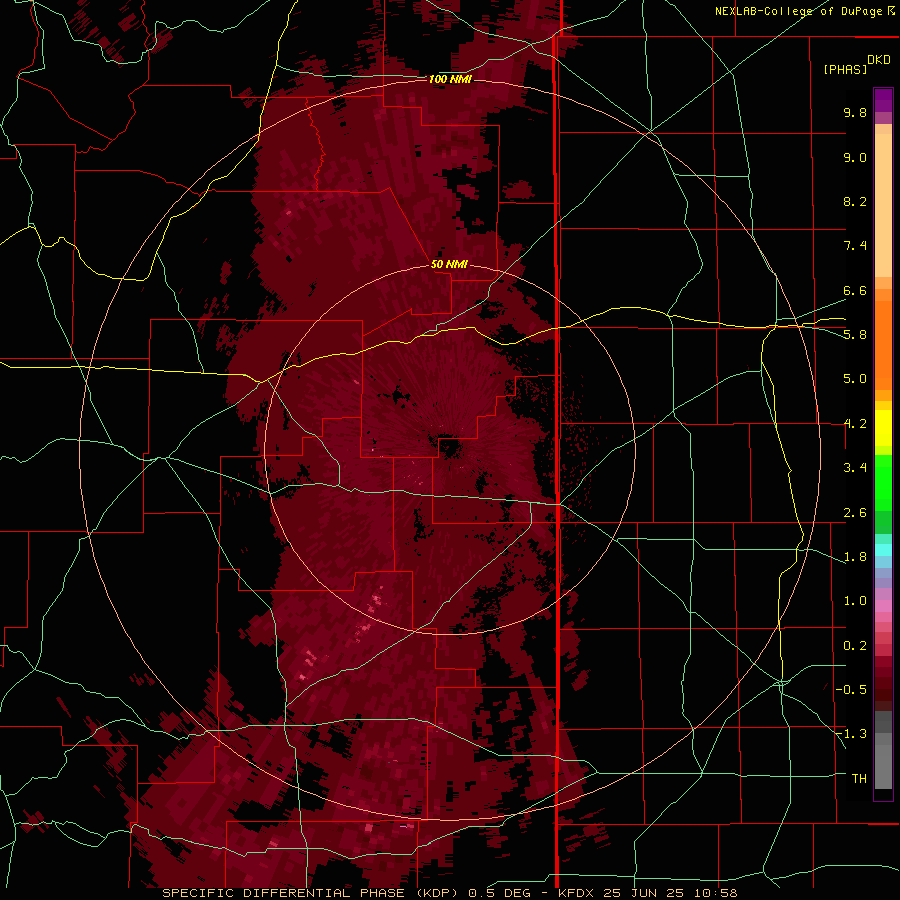
Task: Click the 50 NMI range ring label
Action: coord(449,264)
